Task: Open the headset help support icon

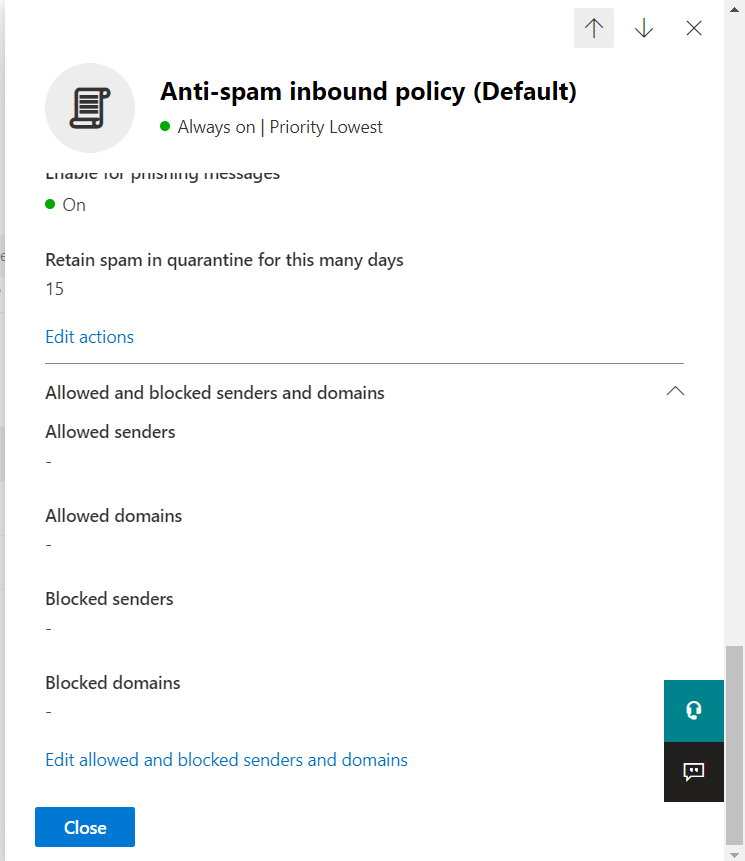Action: [694, 711]
